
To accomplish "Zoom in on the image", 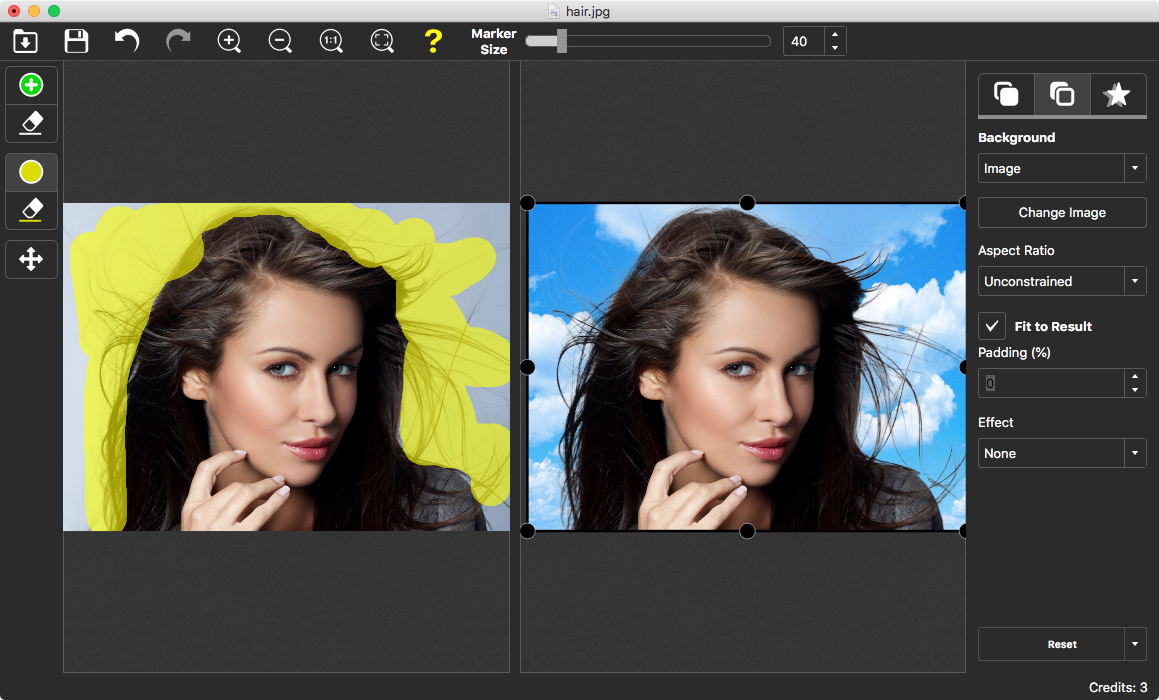I will click(x=229, y=41).
